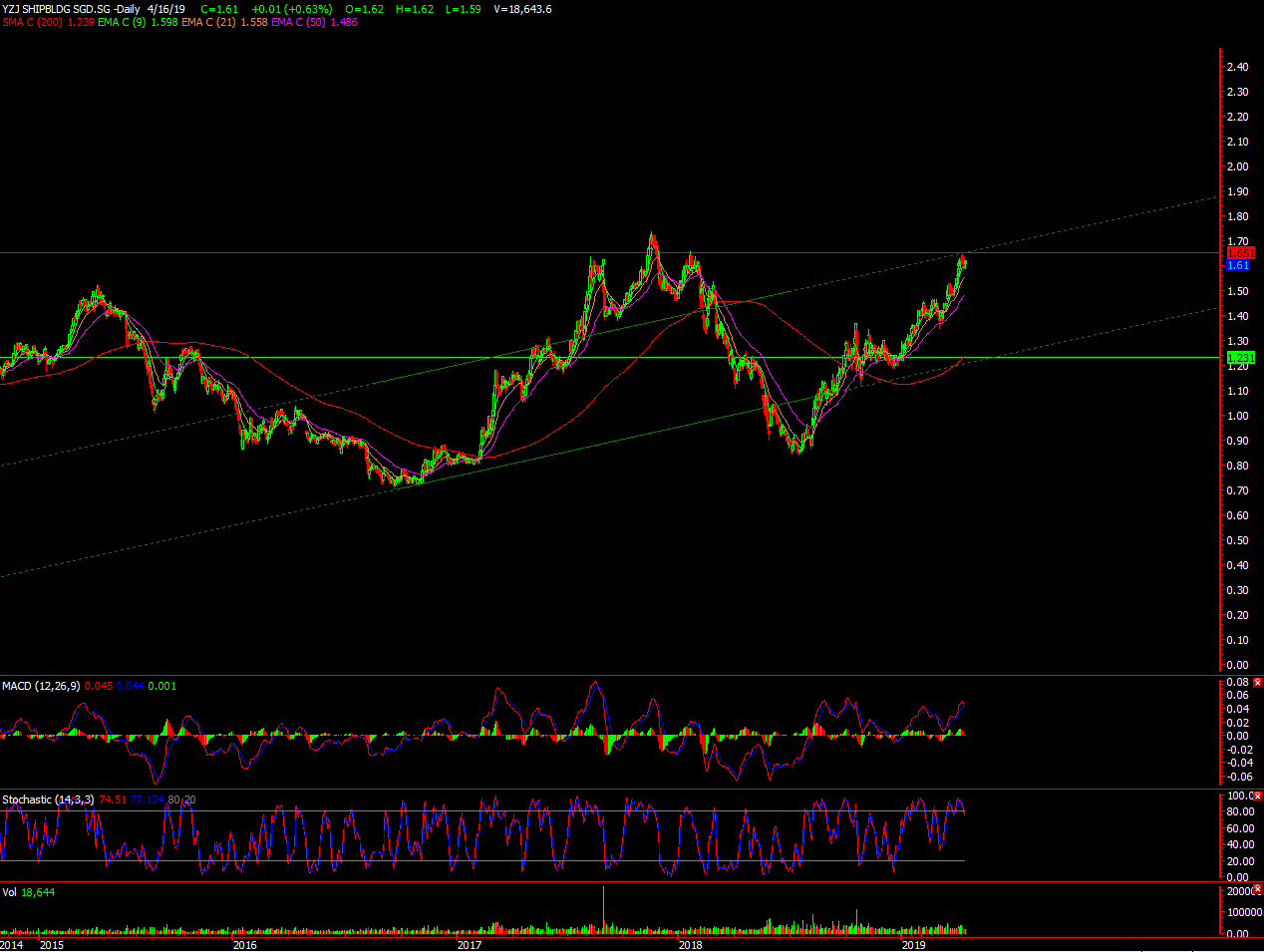Click the 2018 year marker on time axis
Screen dimensions: 1264x952
pyautogui.click(x=690, y=945)
